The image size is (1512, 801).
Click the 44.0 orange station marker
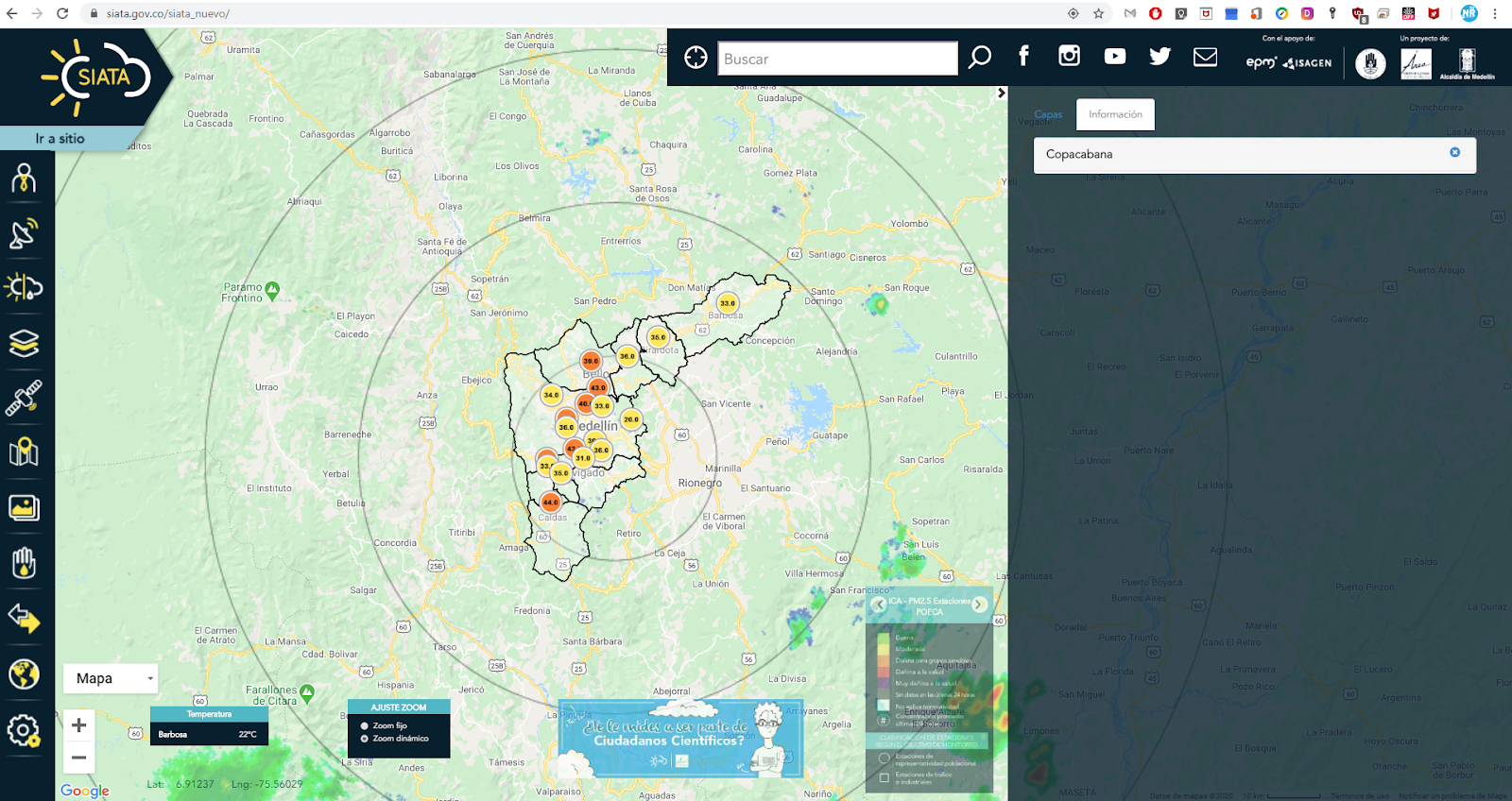pos(551,503)
